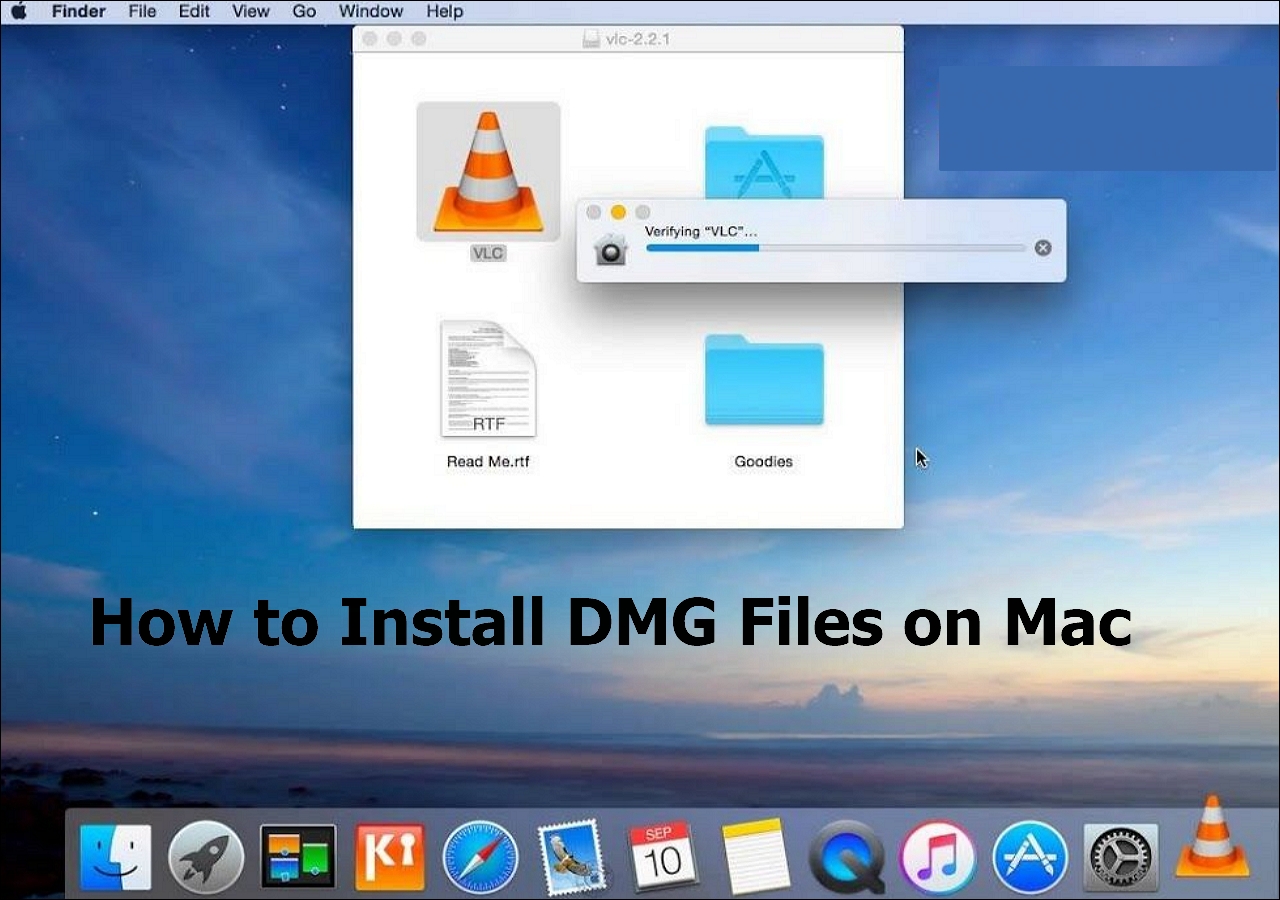
Task: Cancel the VLC verification progress
Action: click(1043, 248)
